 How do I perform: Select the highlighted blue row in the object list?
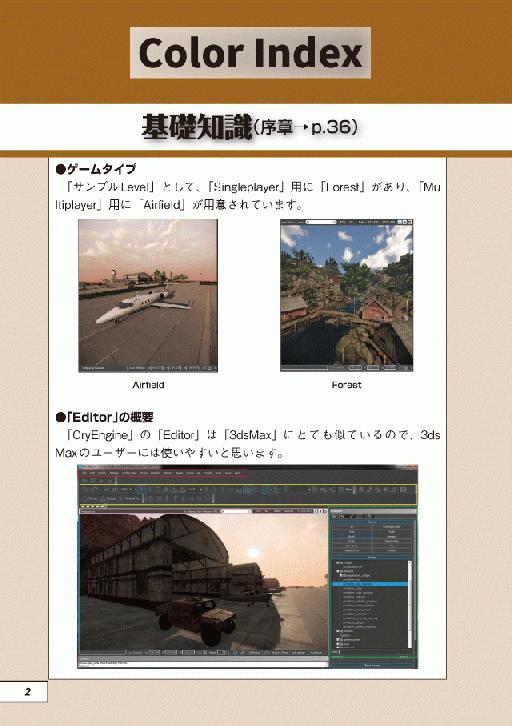coord(370,584)
